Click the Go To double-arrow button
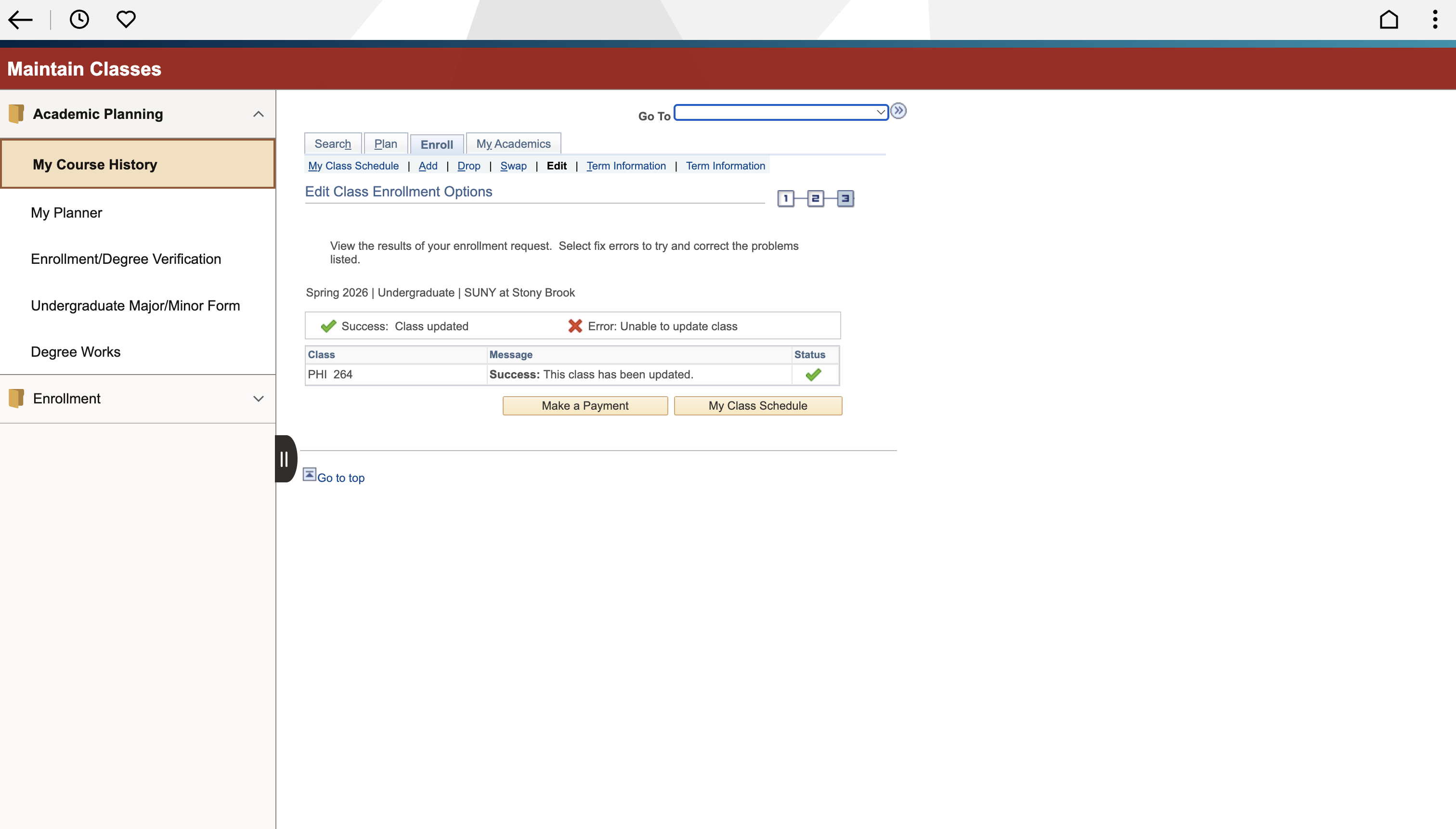Screen dimensions: 1456x829 click(898, 110)
